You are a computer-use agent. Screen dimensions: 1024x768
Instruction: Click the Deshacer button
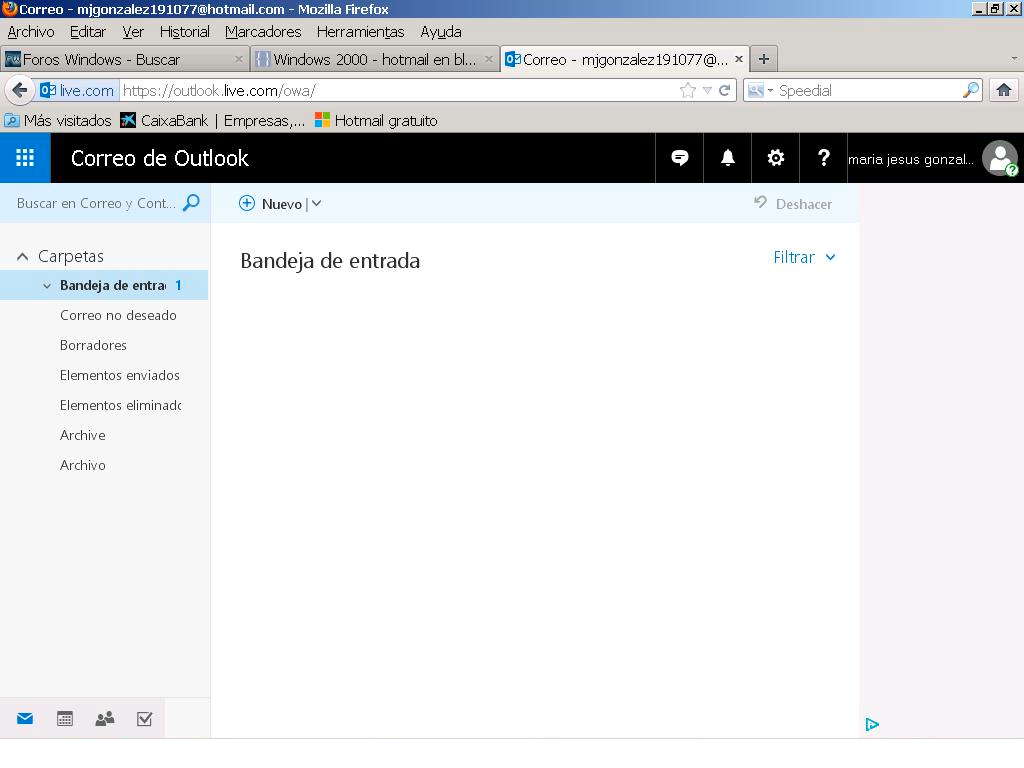point(793,204)
